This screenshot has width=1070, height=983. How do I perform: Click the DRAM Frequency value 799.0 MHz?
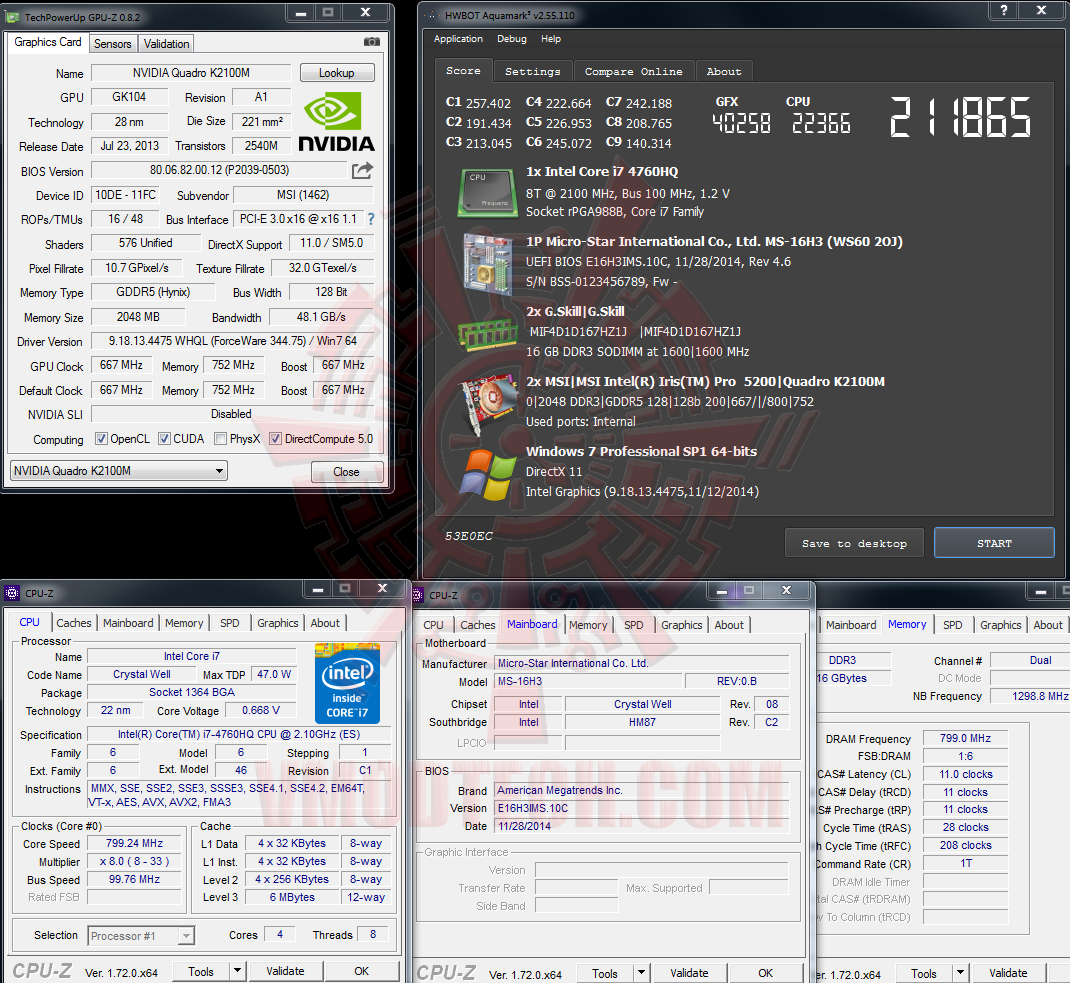pos(965,738)
